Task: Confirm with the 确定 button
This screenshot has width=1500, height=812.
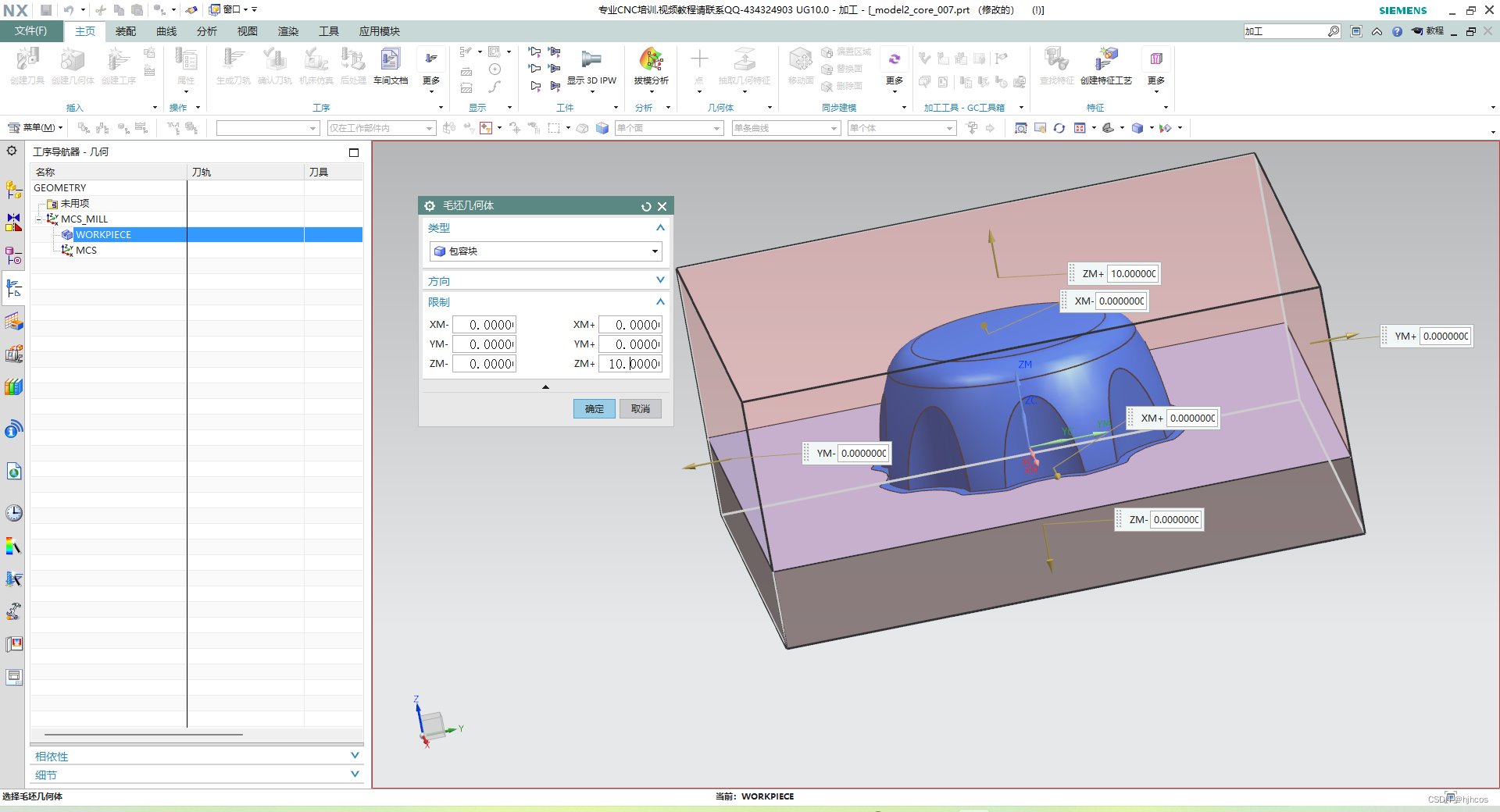Action: click(x=595, y=409)
